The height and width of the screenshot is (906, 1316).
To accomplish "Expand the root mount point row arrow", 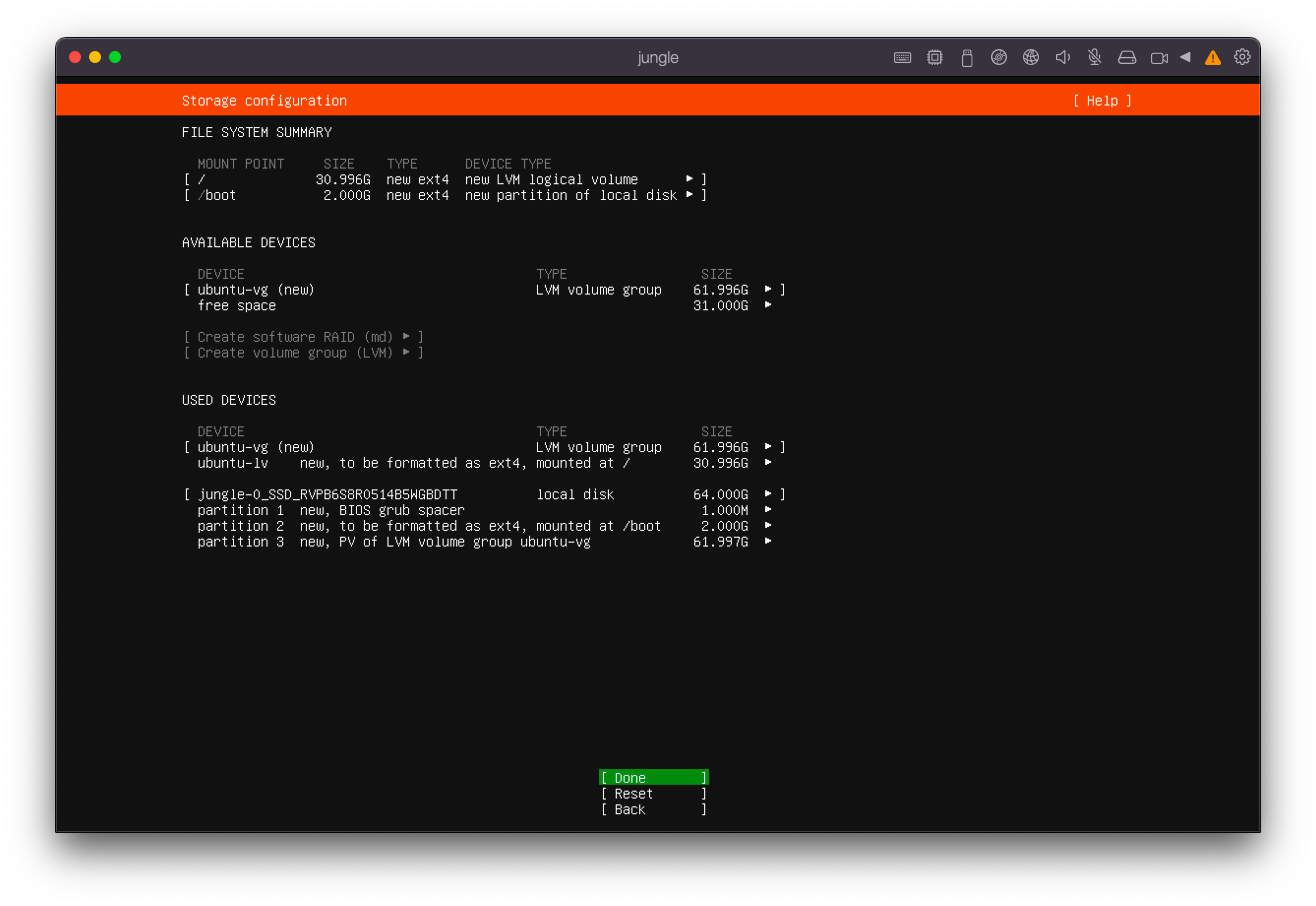I will [x=689, y=179].
